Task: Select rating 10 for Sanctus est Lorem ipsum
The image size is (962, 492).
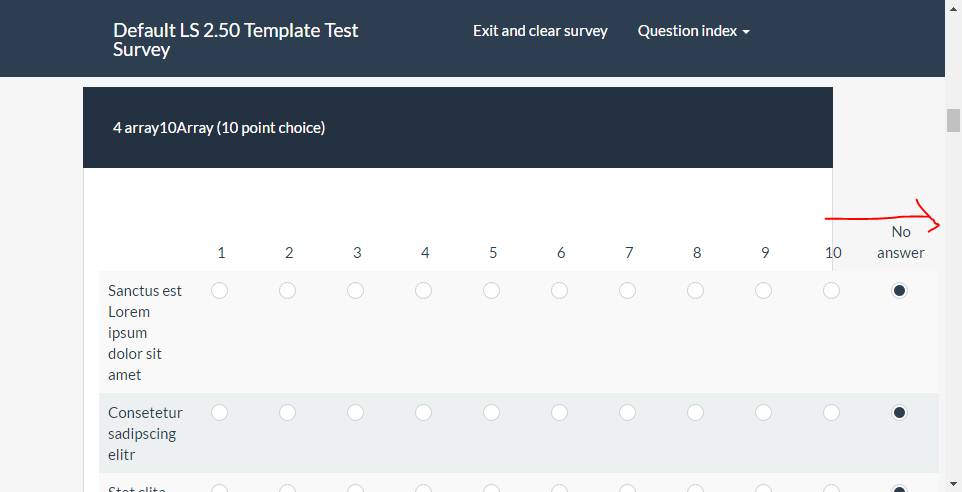Action: [x=832, y=291]
